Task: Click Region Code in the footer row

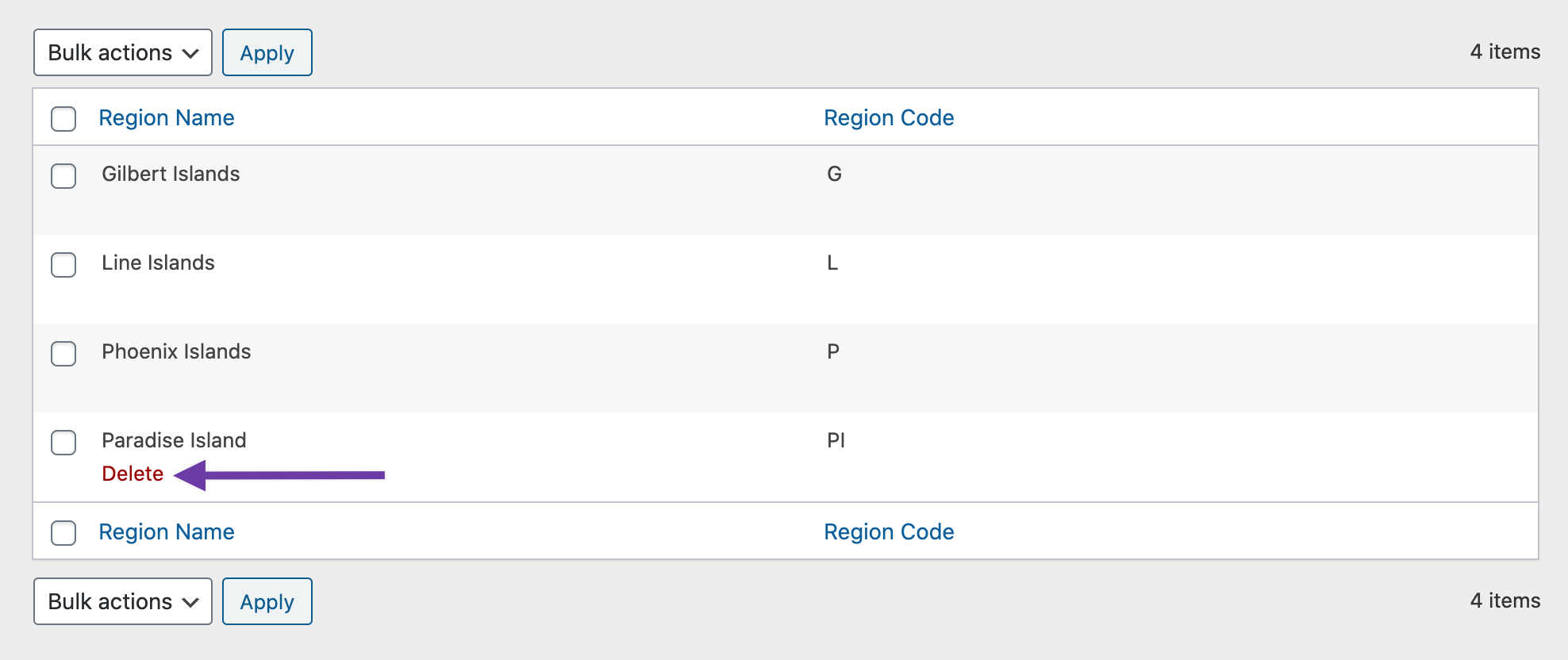Action: tap(889, 531)
